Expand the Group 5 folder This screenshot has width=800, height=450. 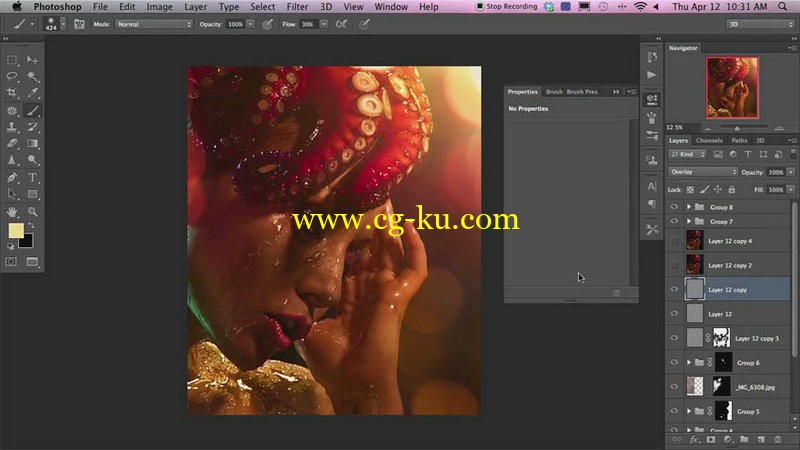689,411
